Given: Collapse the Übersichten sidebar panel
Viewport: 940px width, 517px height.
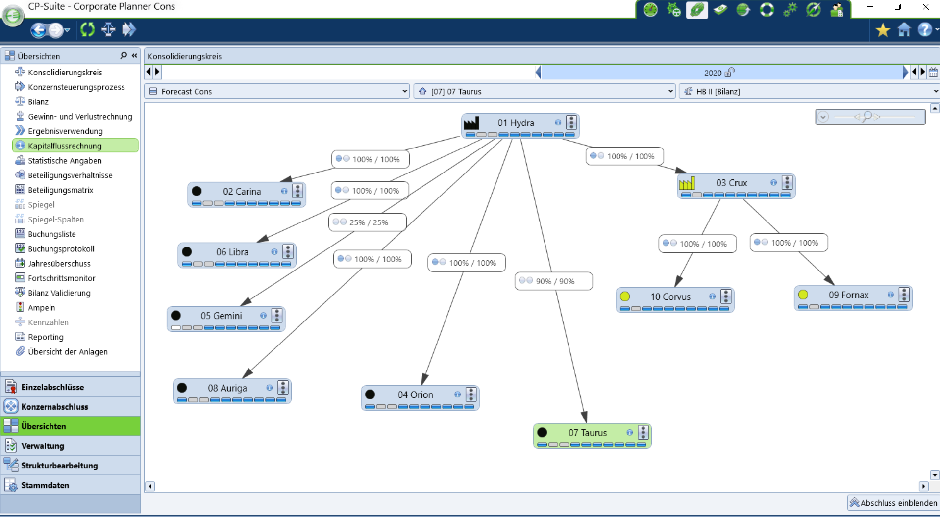Looking at the screenshot, I should tap(134, 55).
